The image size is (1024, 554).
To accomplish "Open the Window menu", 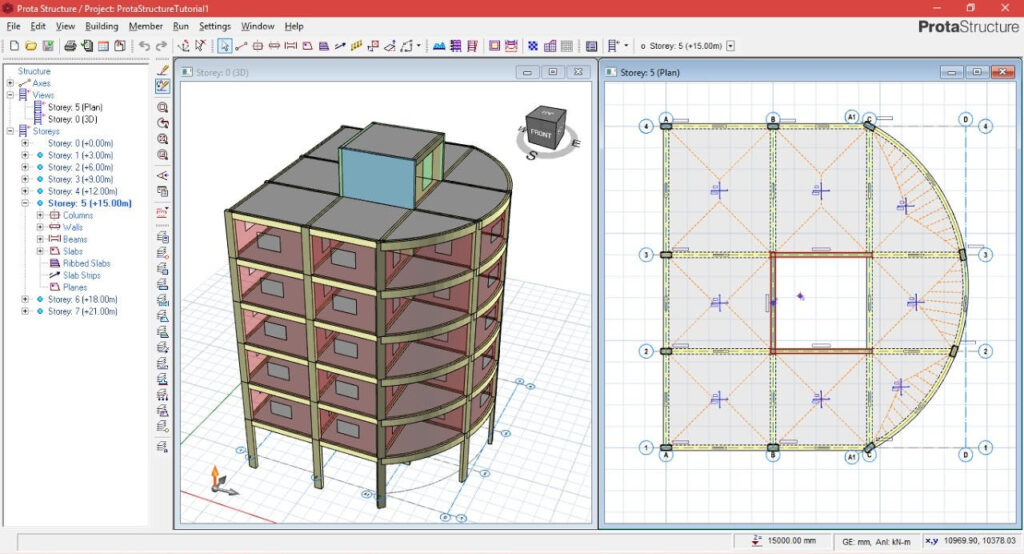I will (x=257, y=26).
